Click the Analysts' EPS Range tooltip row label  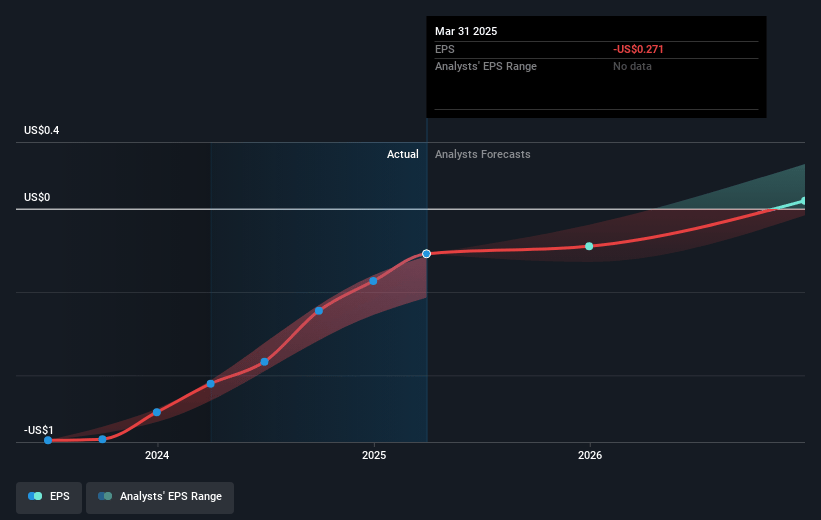pyautogui.click(x=486, y=67)
